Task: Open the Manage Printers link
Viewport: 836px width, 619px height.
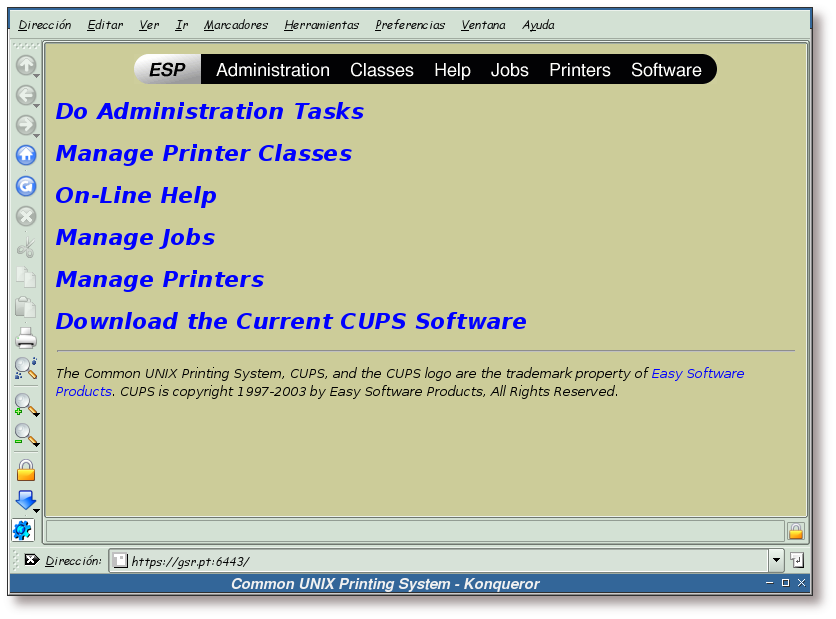Action: pyautogui.click(x=160, y=279)
